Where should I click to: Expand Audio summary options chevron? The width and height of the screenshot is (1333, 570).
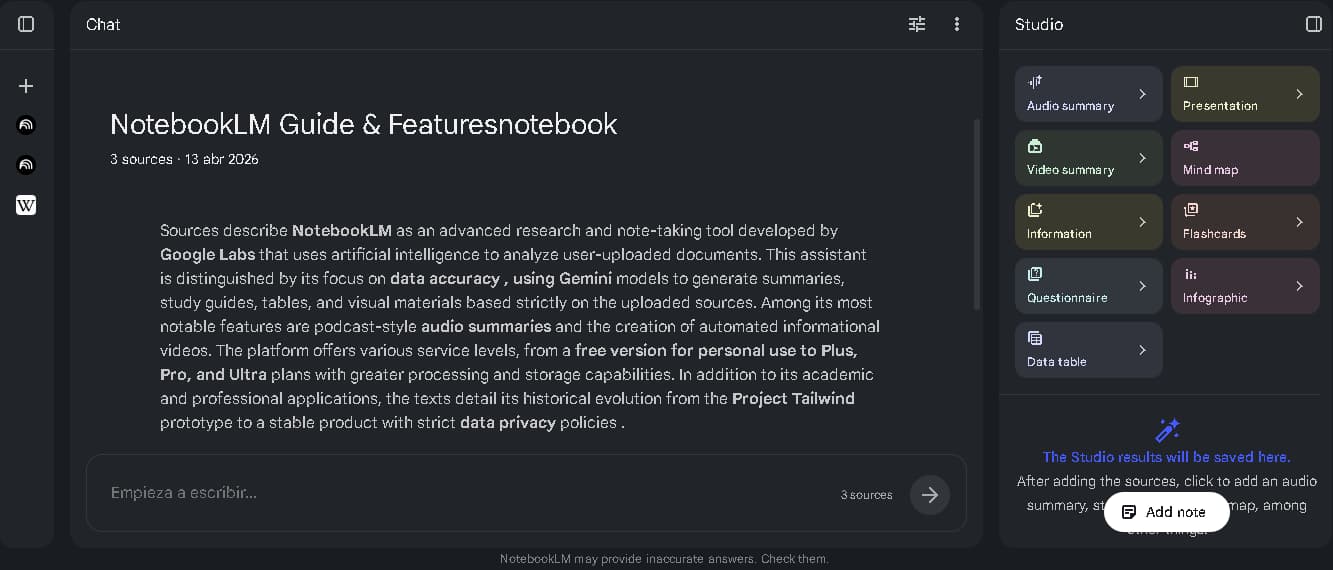coord(1143,94)
